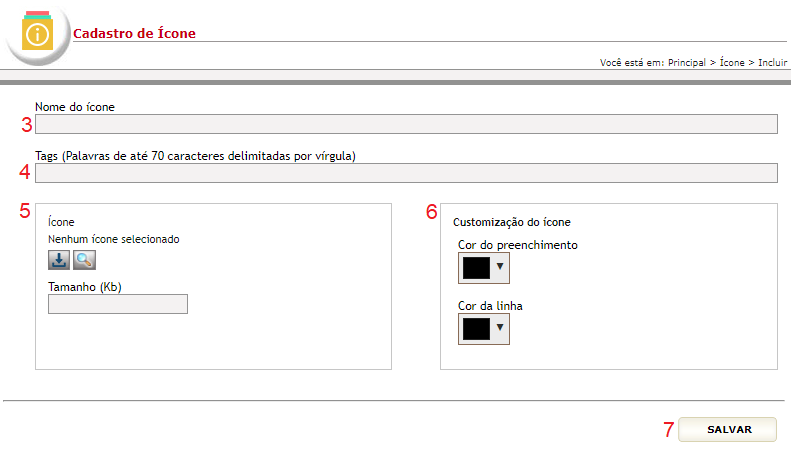Screen dimensions: 791x458
Task: Focus the Tags input field
Action: pyautogui.click(x=406, y=173)
